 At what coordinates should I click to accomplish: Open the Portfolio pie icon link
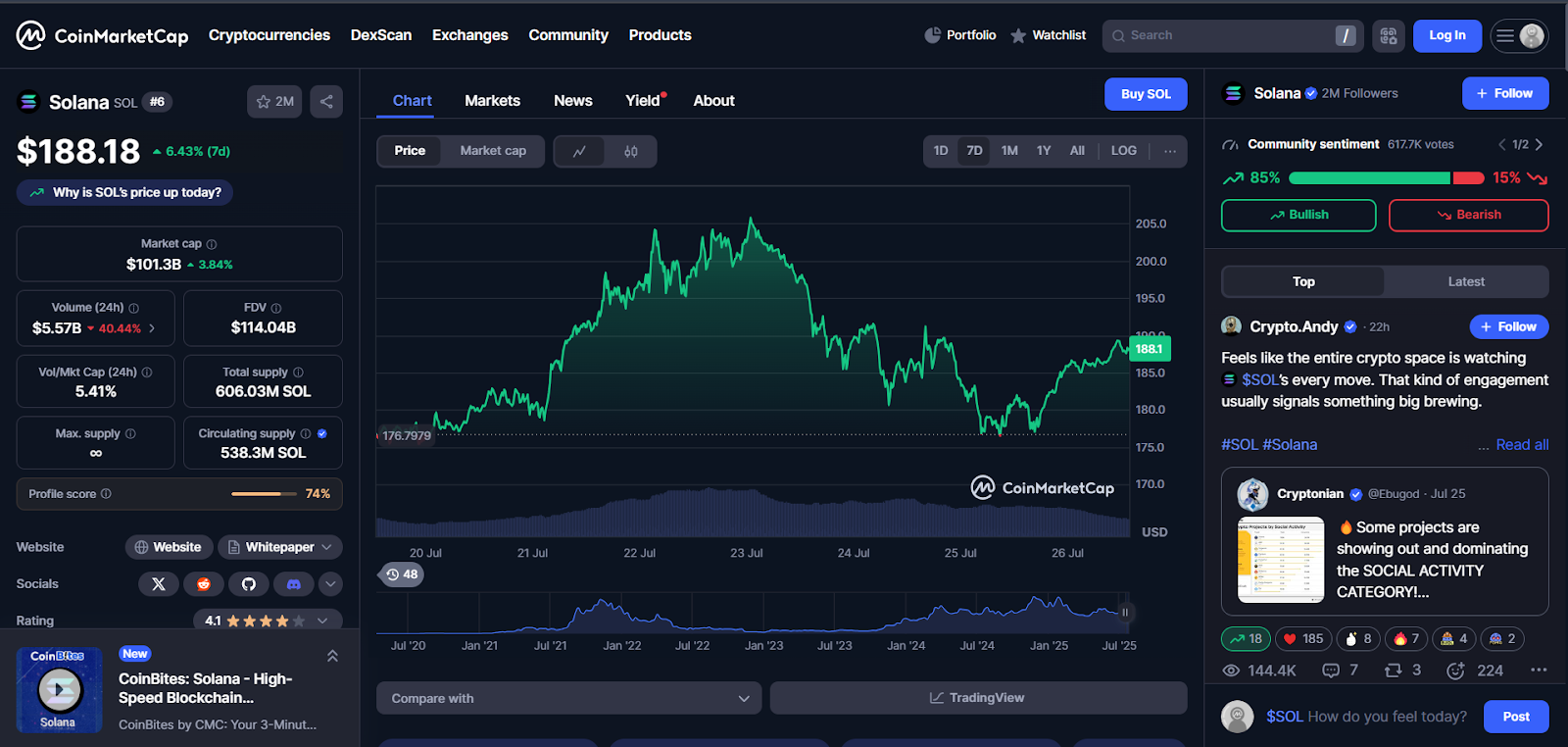tap(959, 35)
